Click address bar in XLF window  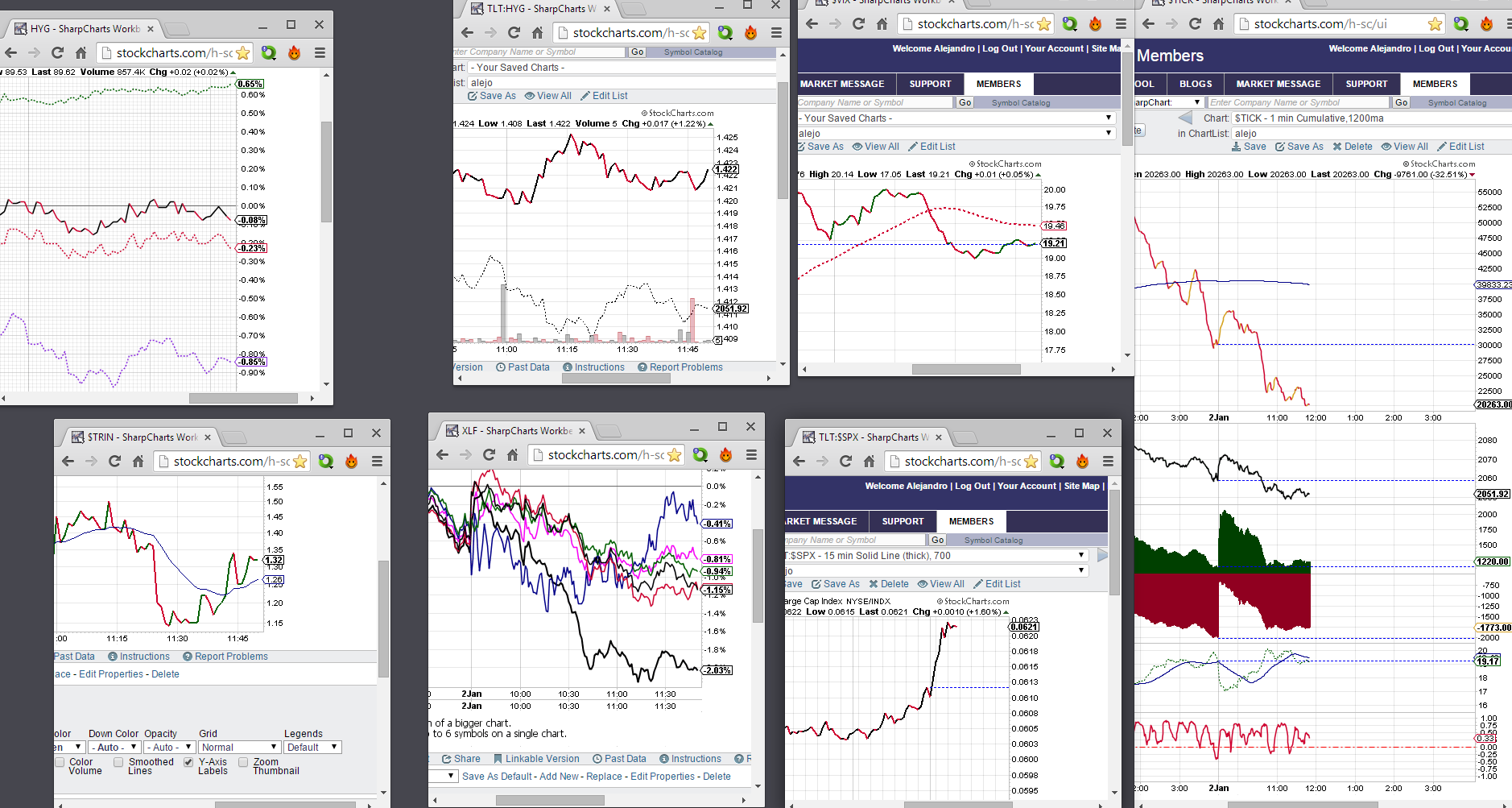click(607, 455)
